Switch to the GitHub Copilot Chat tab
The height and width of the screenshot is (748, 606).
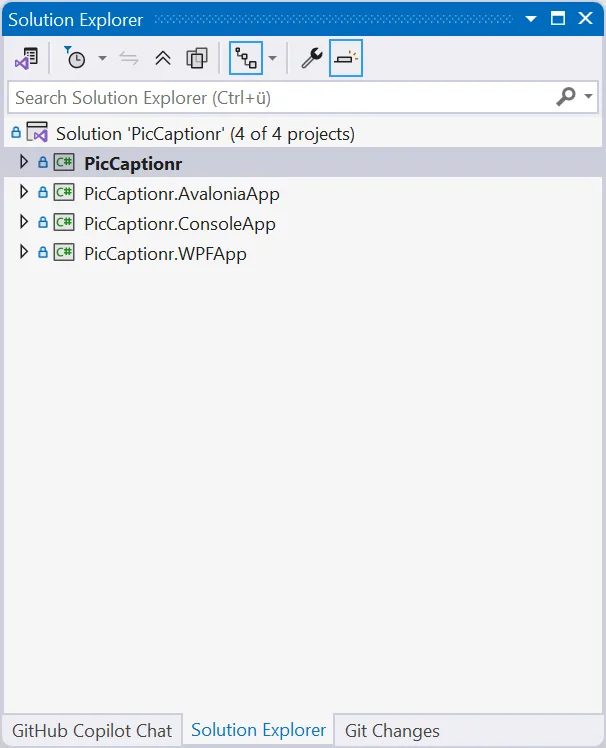(91, 731)
